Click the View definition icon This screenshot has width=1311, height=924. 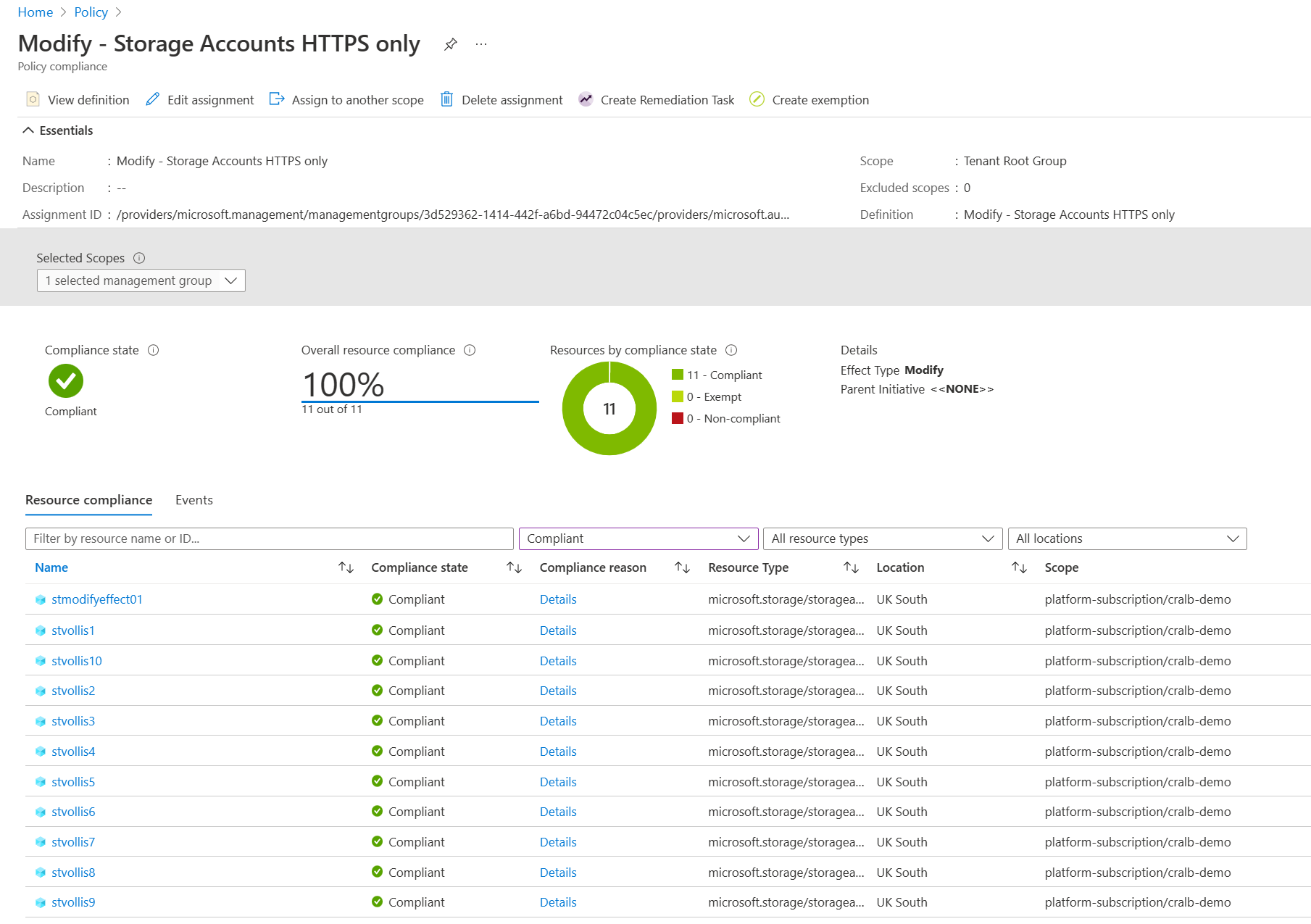(33, 99)
